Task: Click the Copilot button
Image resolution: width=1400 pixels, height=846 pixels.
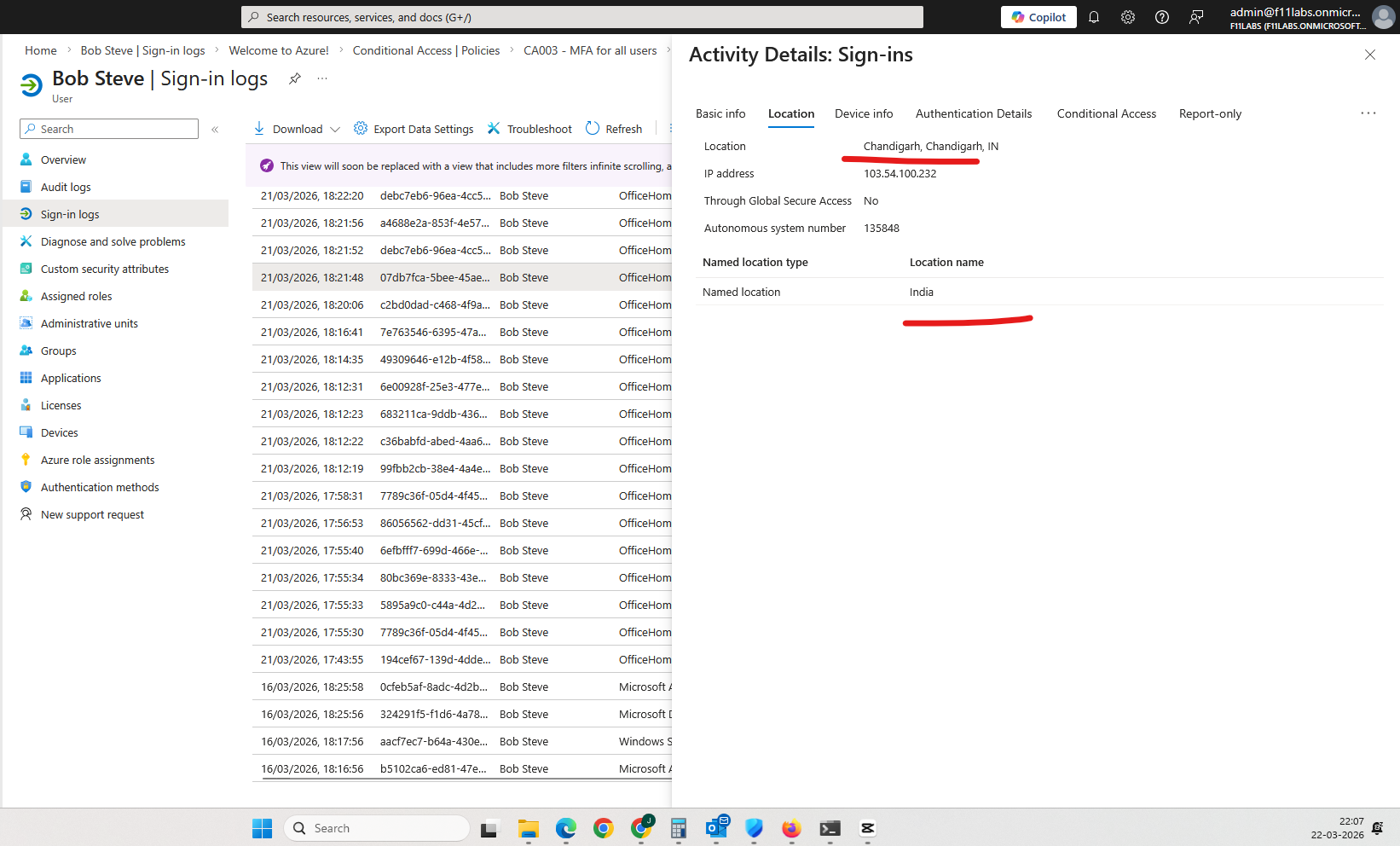Action: pos(1038,17)
